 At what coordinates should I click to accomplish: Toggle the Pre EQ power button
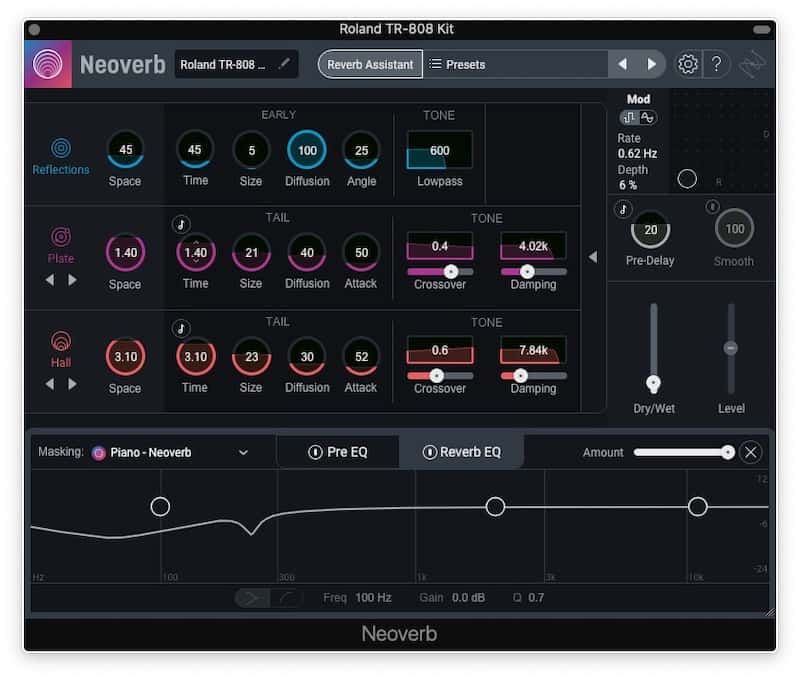coord(315,452)
